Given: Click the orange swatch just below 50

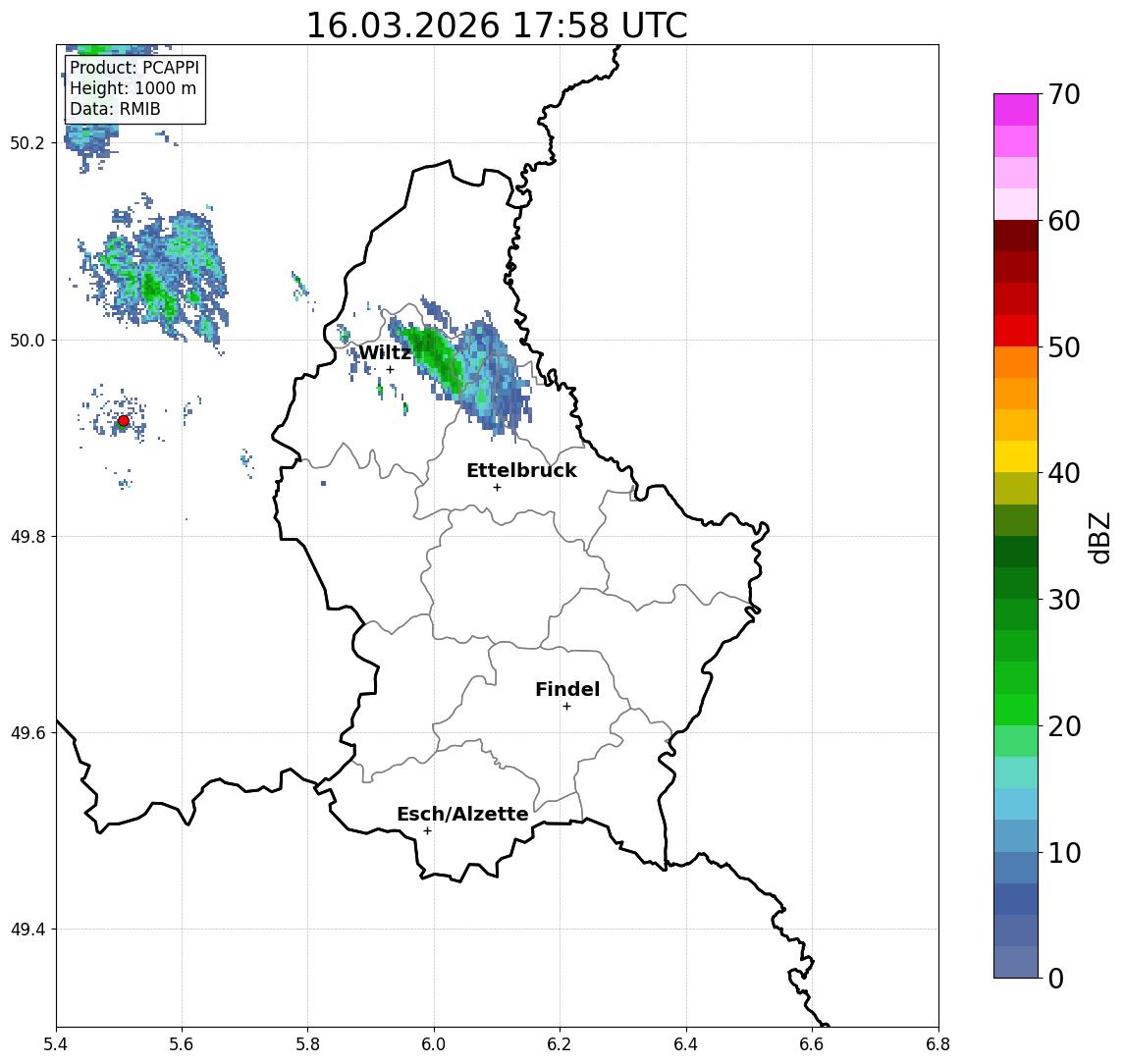Looking at the screenshot, I should click(x=1016, y=362).
